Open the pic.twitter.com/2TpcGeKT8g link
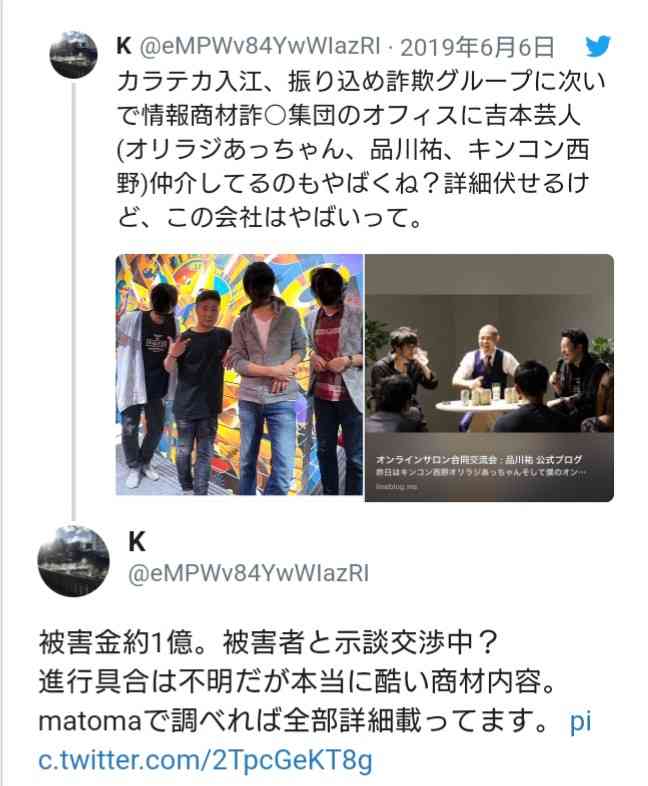This screenshot has height=786, width=648. (x=315, y=740)
